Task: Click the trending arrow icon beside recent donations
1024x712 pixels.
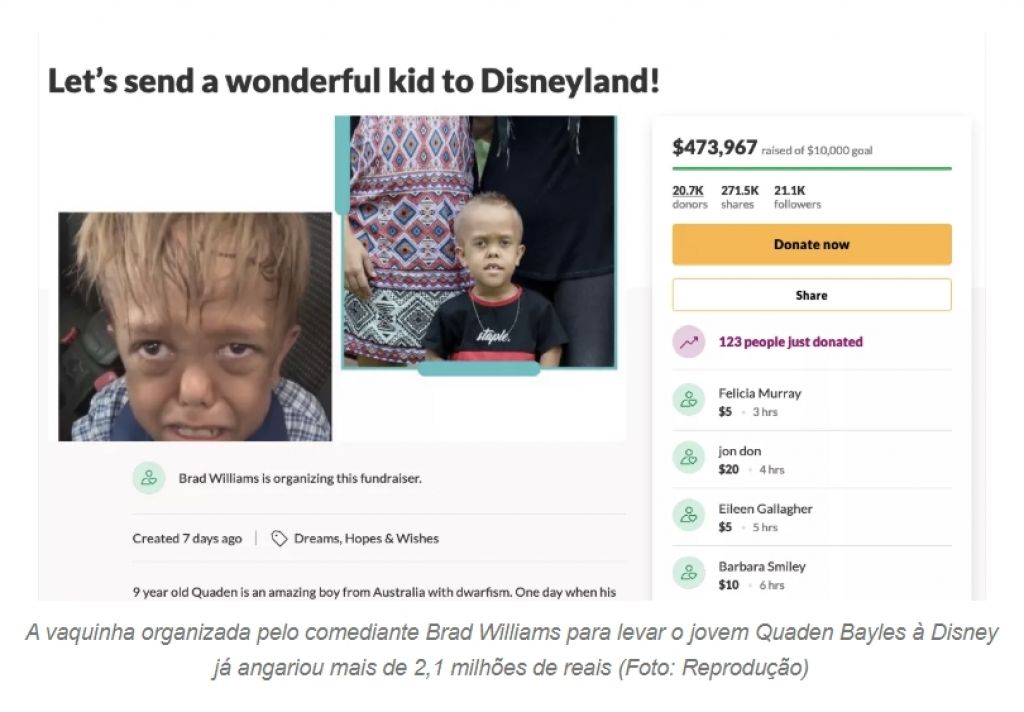Action: coord(689,342)
